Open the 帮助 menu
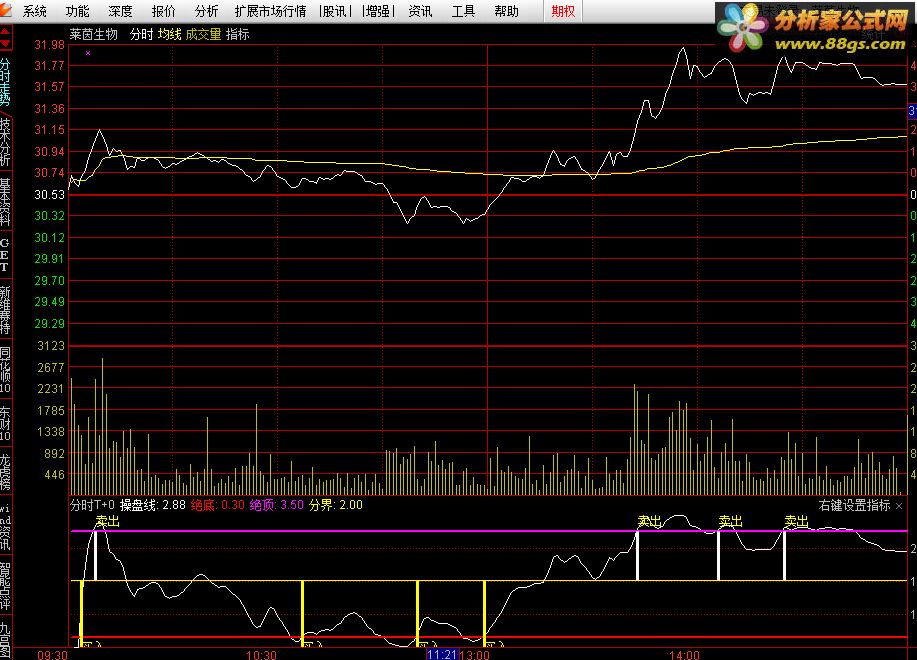 click(506, 11)
